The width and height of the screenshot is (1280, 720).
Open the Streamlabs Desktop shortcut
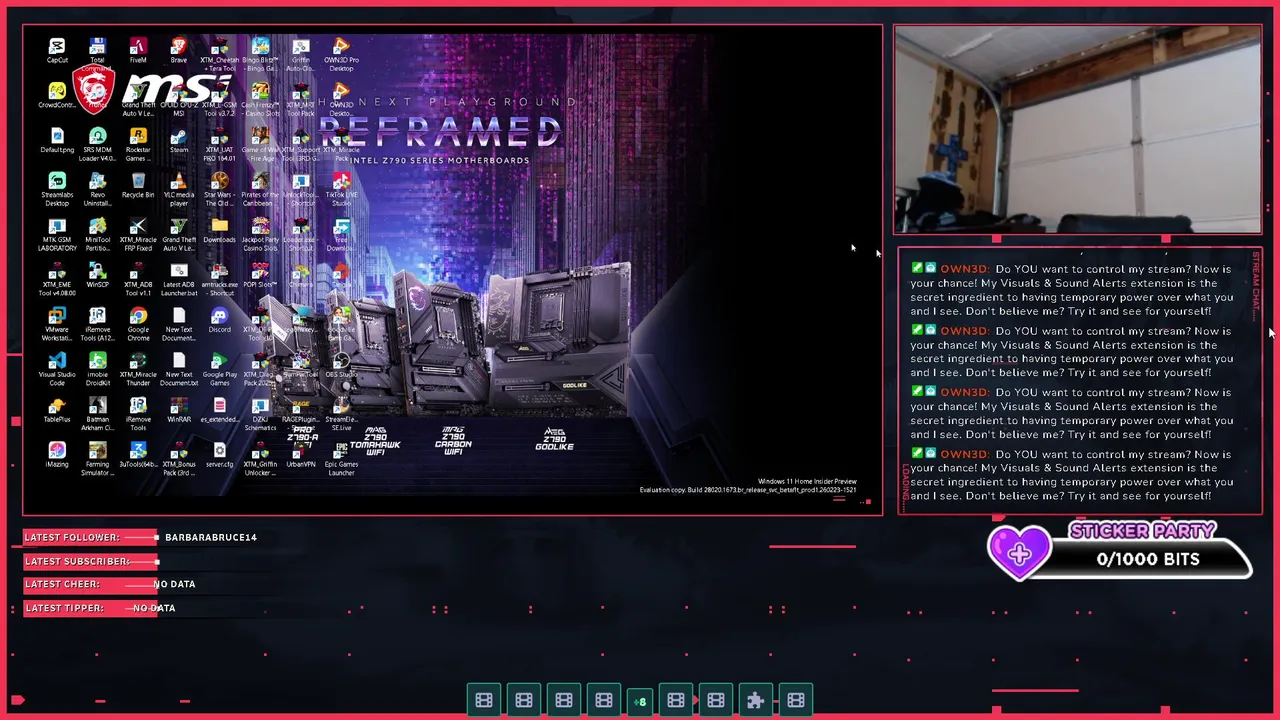(x=57, y=190)
